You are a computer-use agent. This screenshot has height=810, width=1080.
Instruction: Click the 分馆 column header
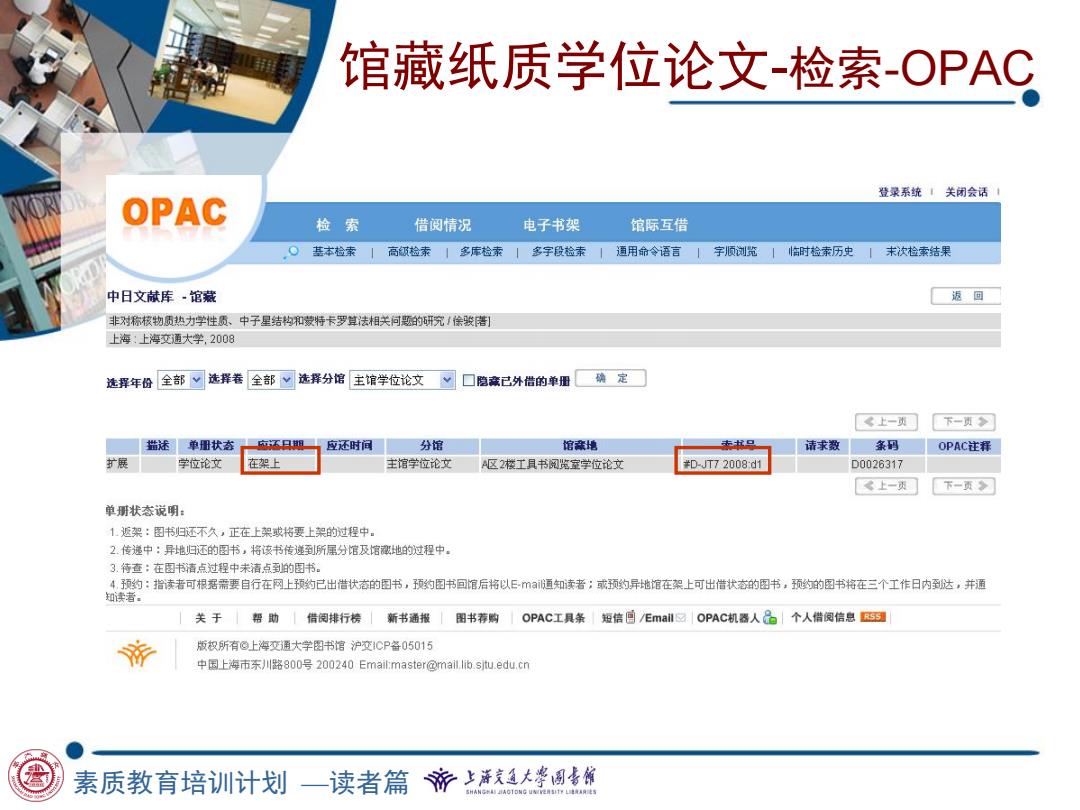[432, 446]
